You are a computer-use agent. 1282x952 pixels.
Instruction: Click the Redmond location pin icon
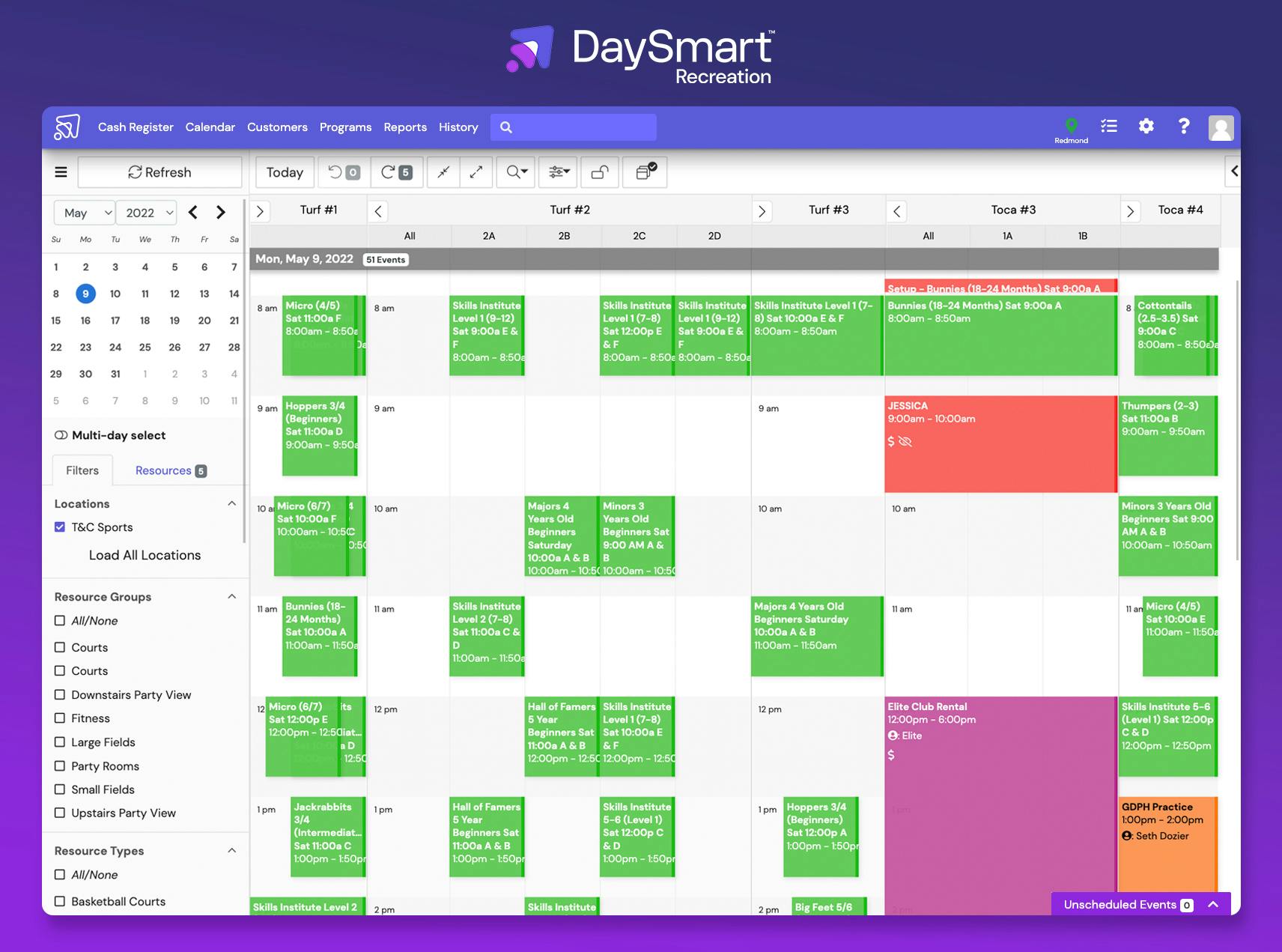[x=1070, y=126]
